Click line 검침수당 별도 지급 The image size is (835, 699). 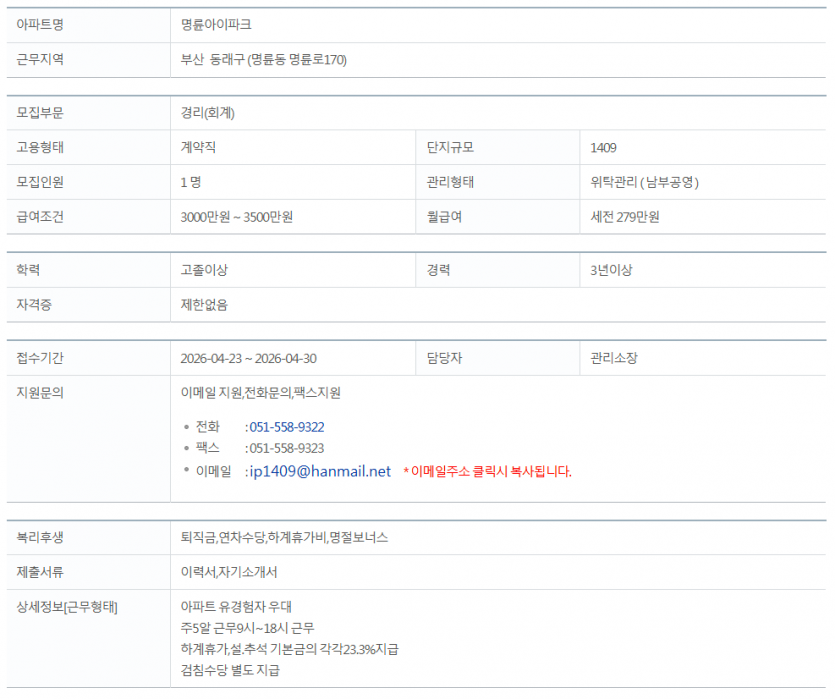coord(230,670)
